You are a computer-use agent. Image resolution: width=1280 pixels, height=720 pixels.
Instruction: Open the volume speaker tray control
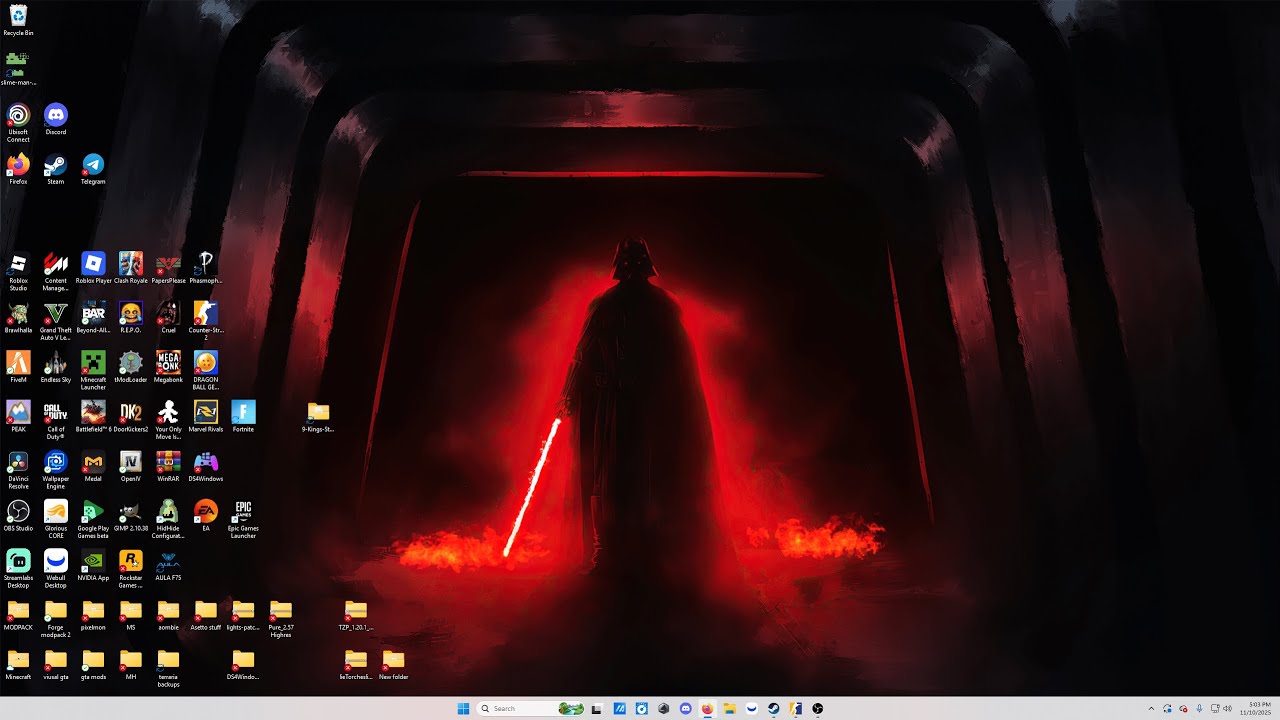1227,708
